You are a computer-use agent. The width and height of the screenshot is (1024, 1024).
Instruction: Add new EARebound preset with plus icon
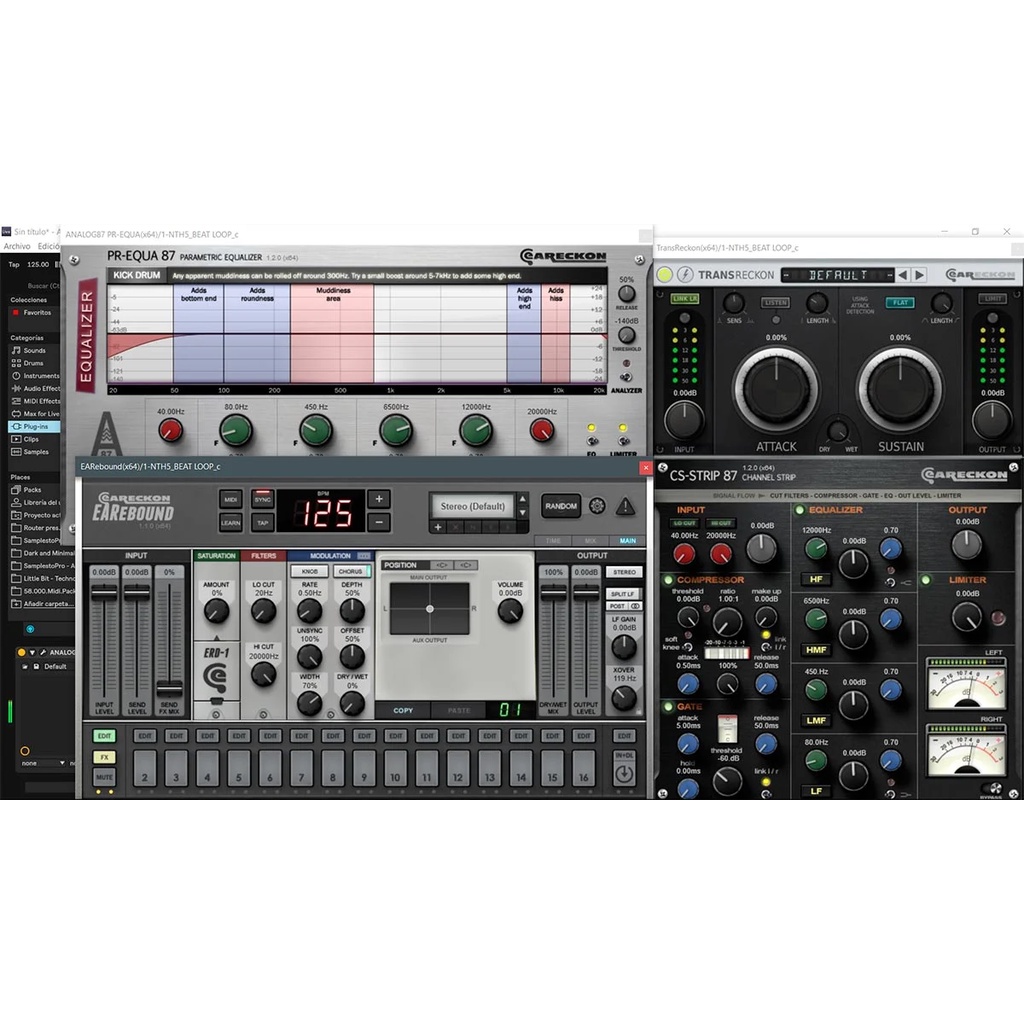coord(438,527)
